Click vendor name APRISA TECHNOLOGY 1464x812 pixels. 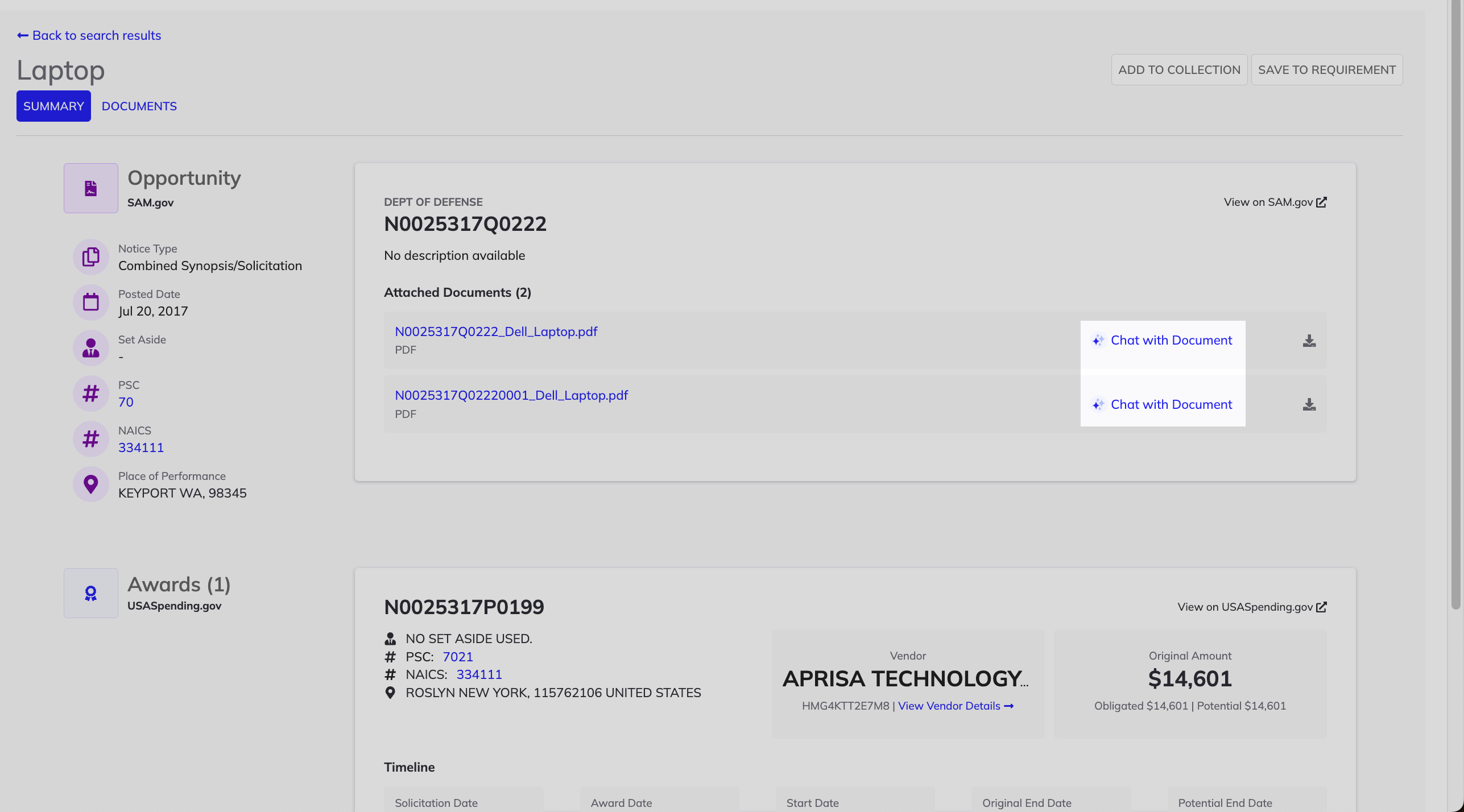point(905,678)
